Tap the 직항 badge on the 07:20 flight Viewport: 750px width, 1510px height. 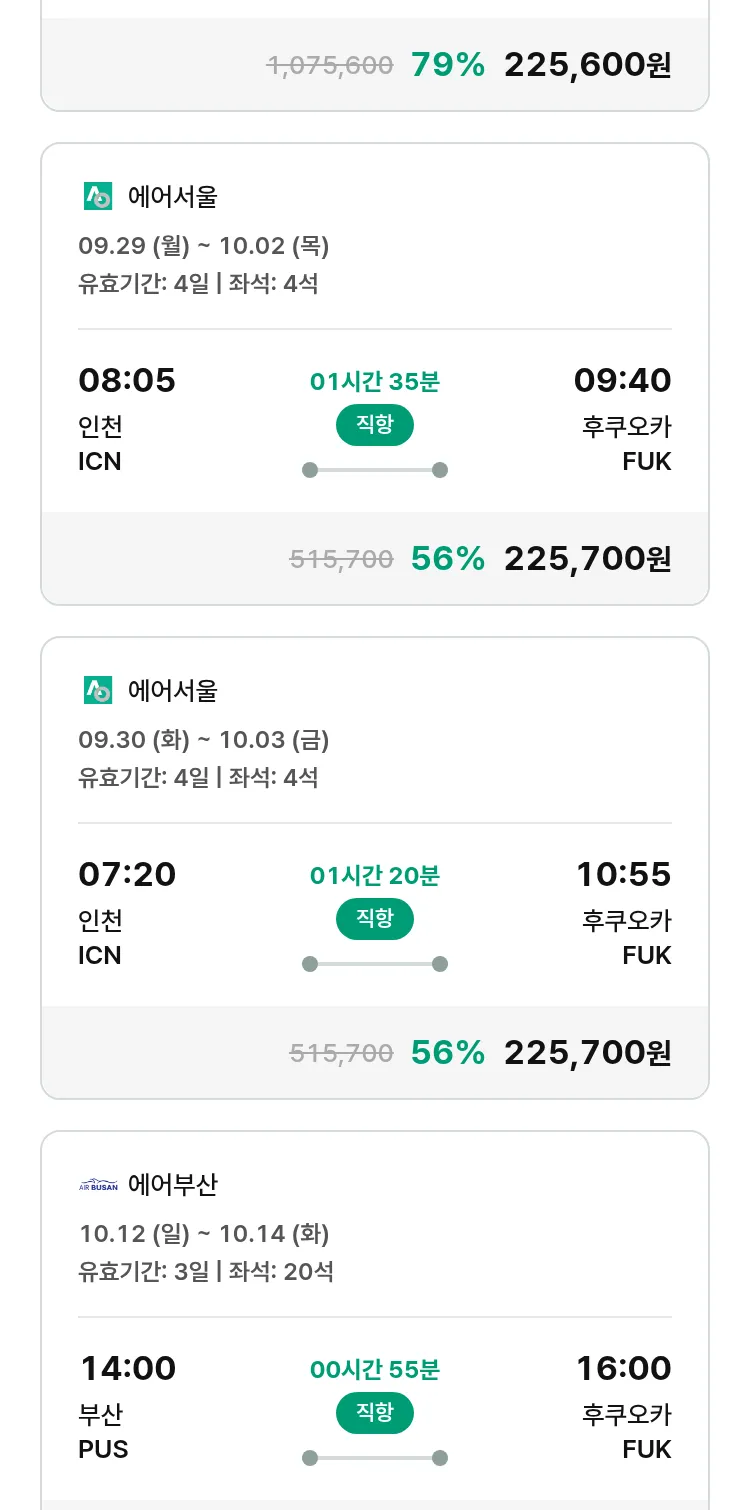pos(374,919)
